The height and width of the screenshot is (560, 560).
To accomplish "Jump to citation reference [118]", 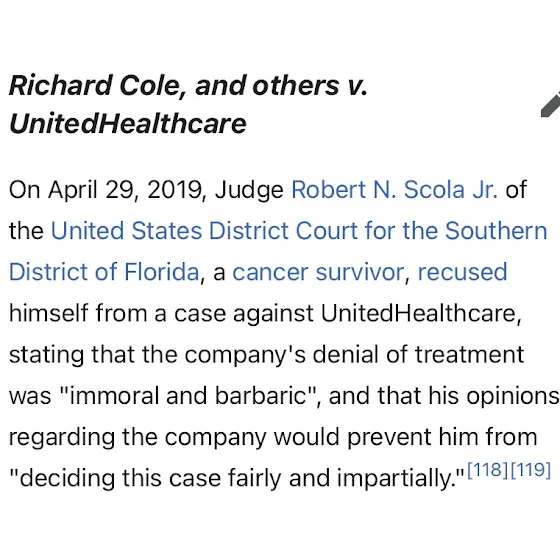I will click(x=488, y=470).
